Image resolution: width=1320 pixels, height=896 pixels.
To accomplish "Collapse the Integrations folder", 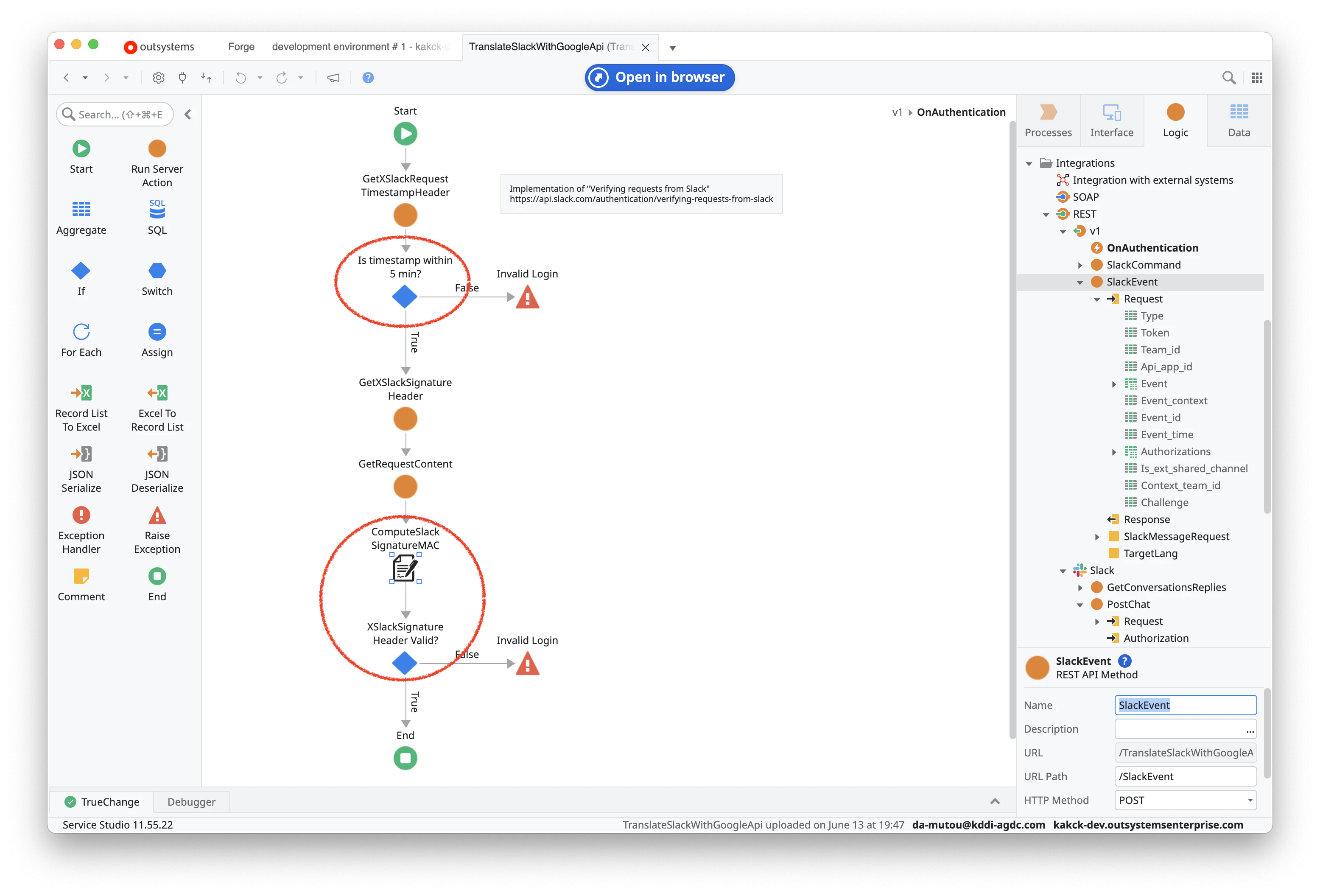I will click(x=1029, y=164).
